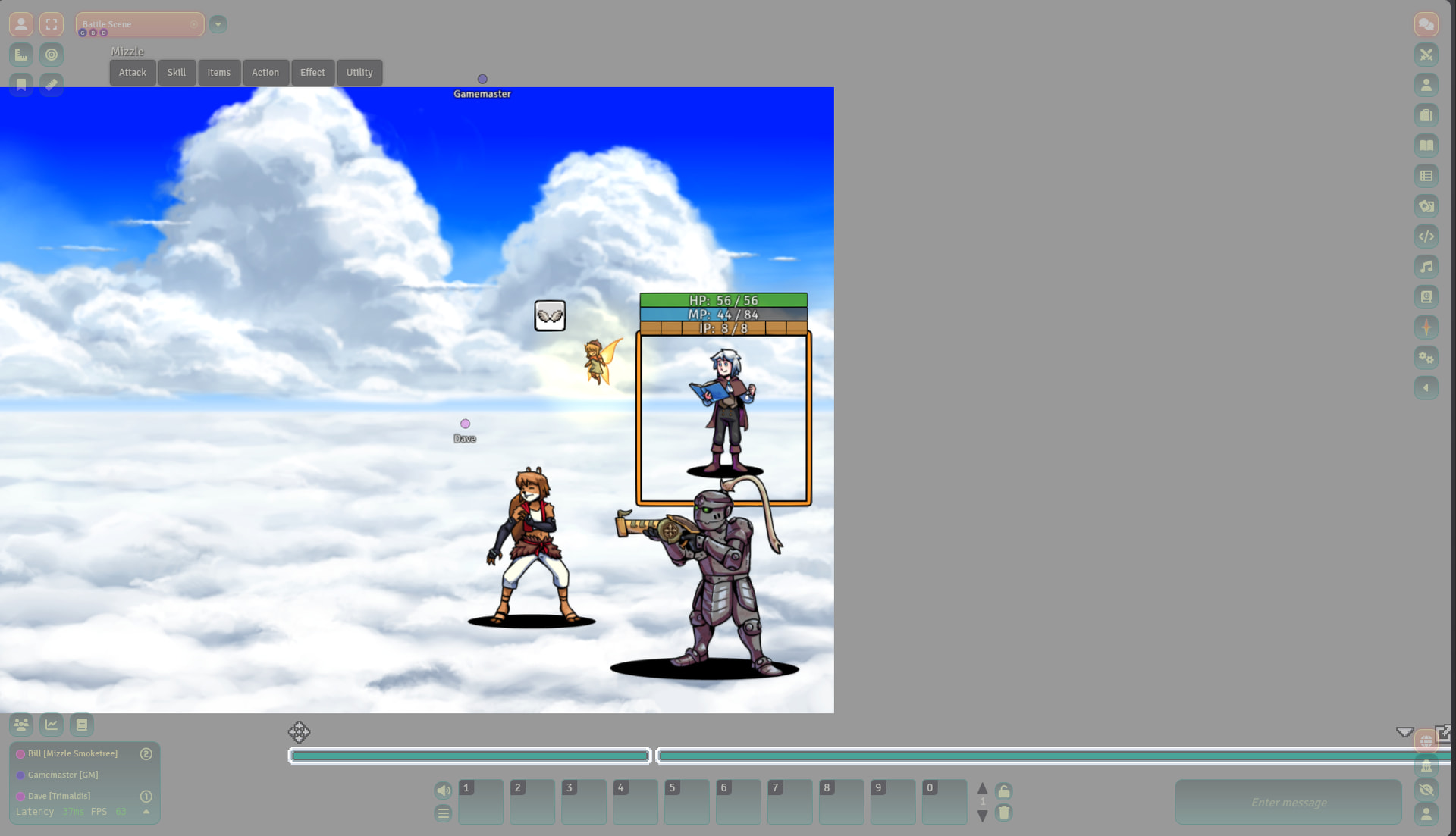Screen dimensions: 1456x836
Task: Open the Actors directory tab in the right sidebar
Action: [x=1426, y=85]
